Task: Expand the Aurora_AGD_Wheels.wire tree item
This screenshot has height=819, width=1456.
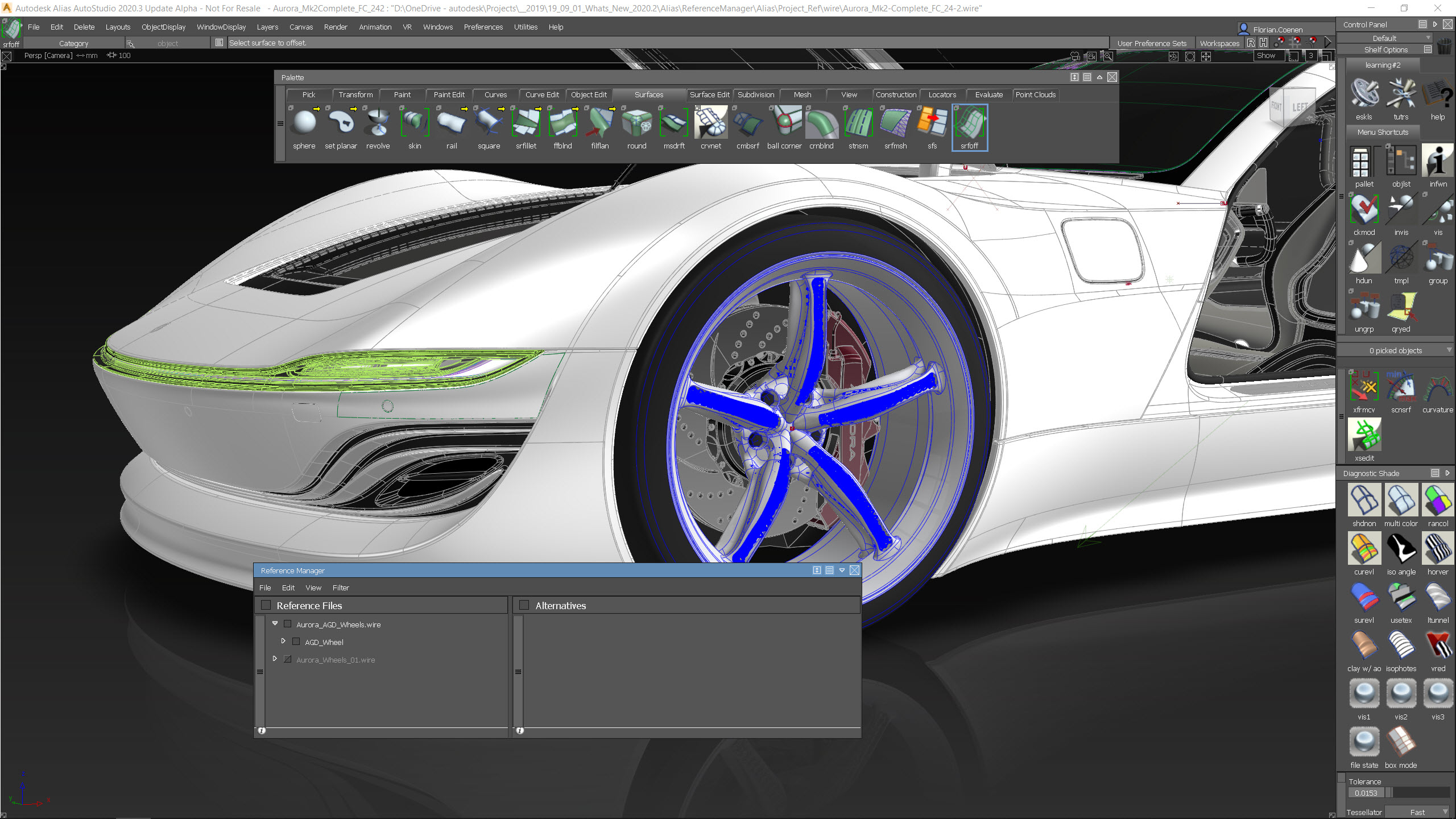Action: (276, 624)
